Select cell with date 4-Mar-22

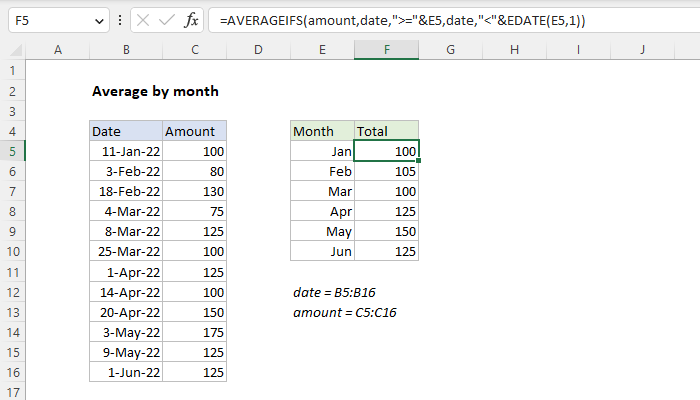126,212
